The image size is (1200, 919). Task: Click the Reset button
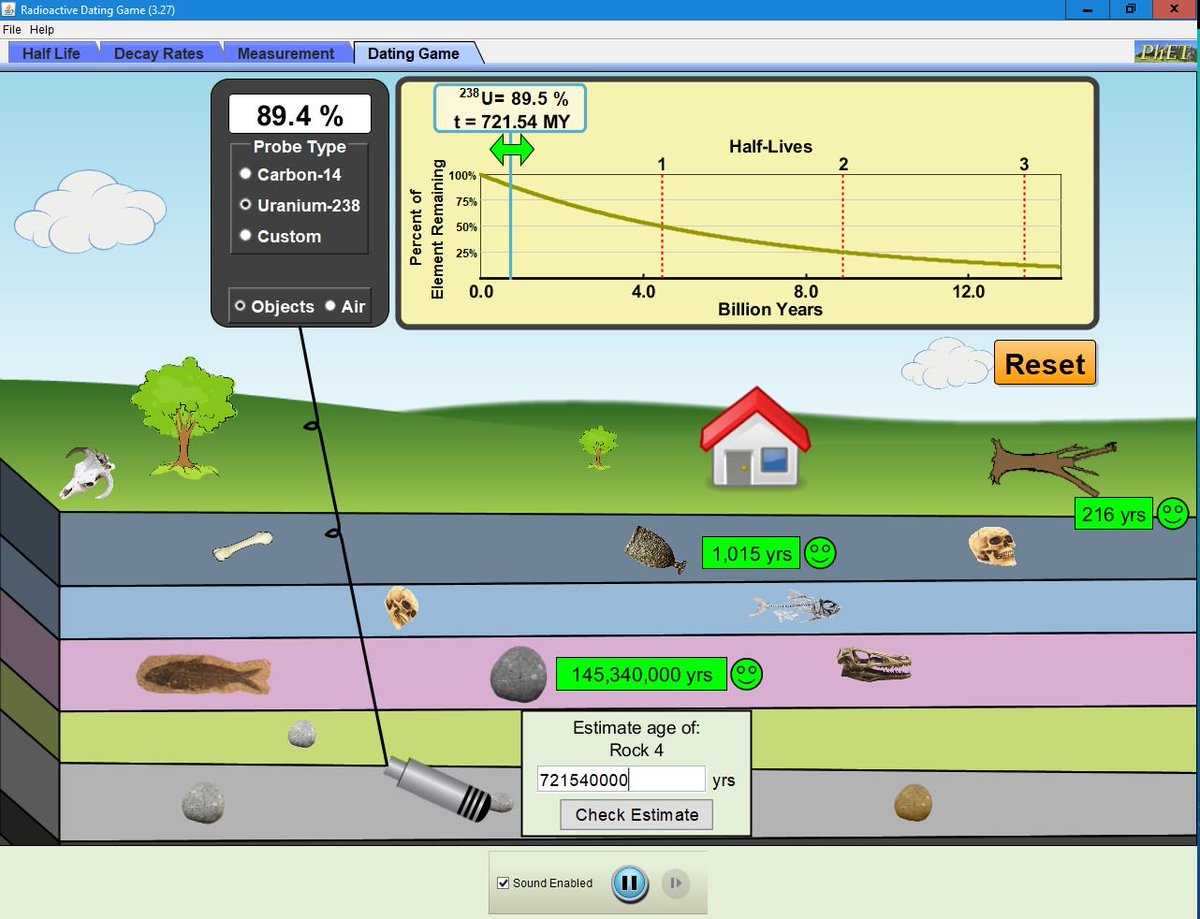pyautogui.click(x=1045, y=364)
